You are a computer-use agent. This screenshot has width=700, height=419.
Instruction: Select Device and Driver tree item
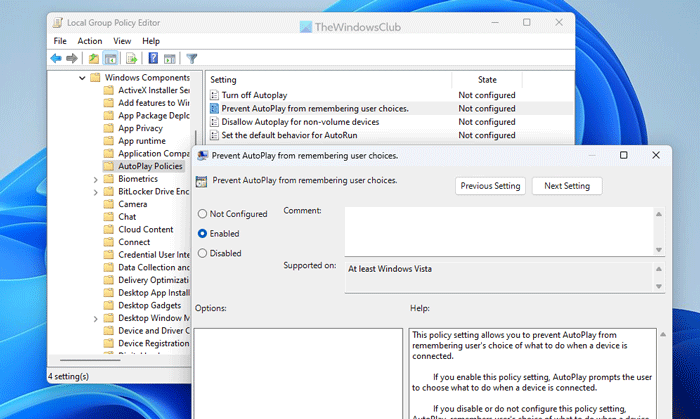click(x=154, y=331)
